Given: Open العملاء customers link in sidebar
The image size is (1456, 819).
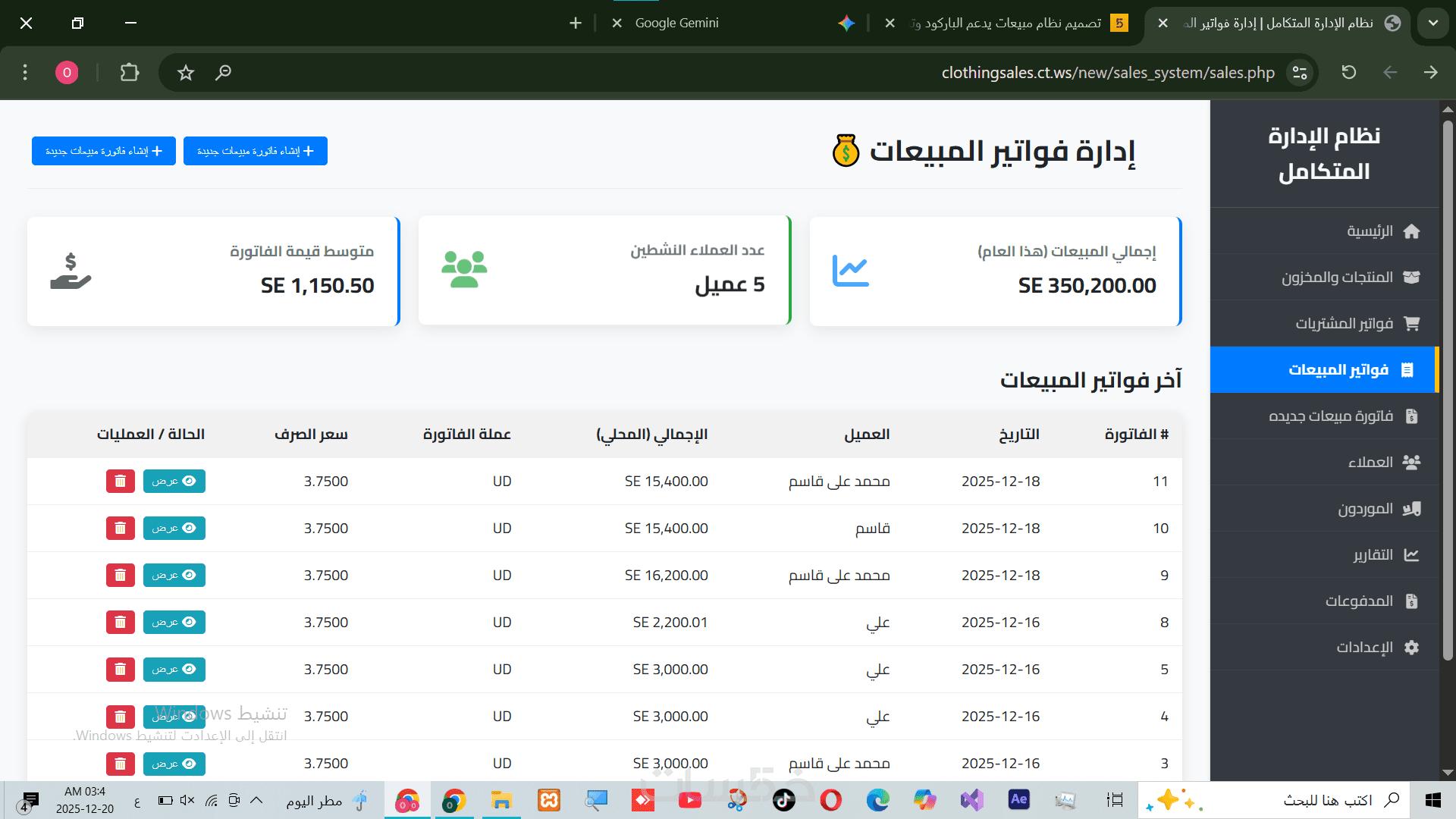Looking at the screenshot, I should [x=1370, y=463].
